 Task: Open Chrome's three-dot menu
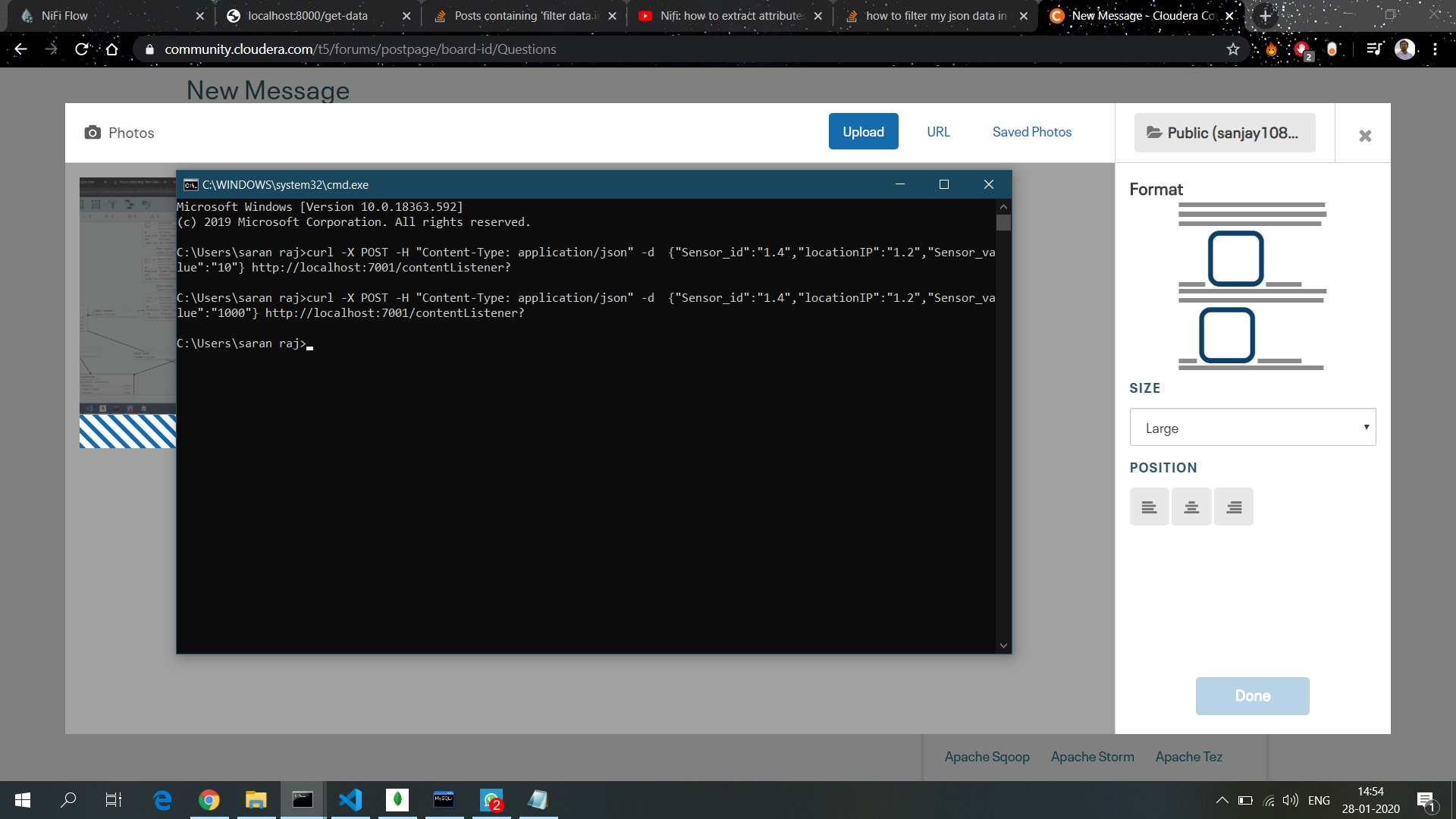click(1437, 49)
